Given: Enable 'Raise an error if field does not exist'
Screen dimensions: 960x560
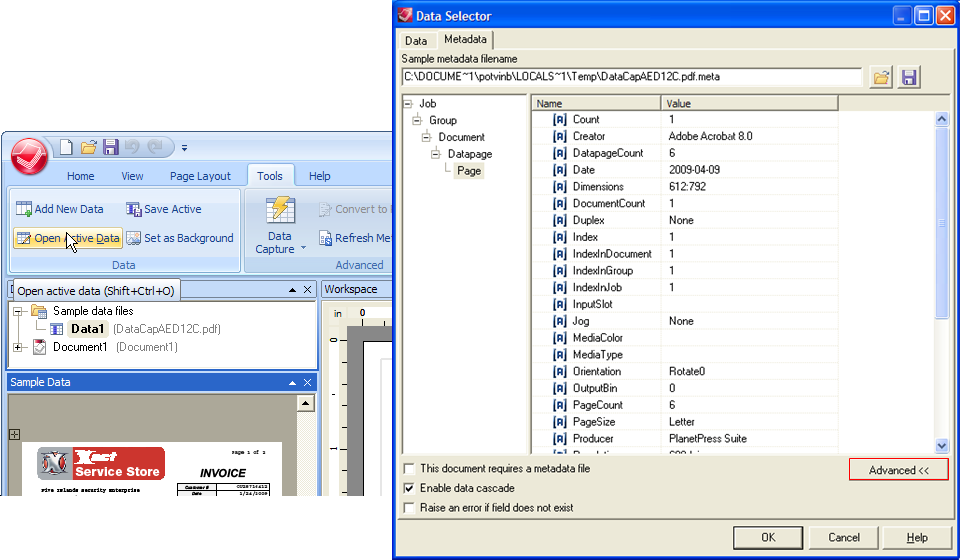Looking at the screenshot, I should 408,508.
